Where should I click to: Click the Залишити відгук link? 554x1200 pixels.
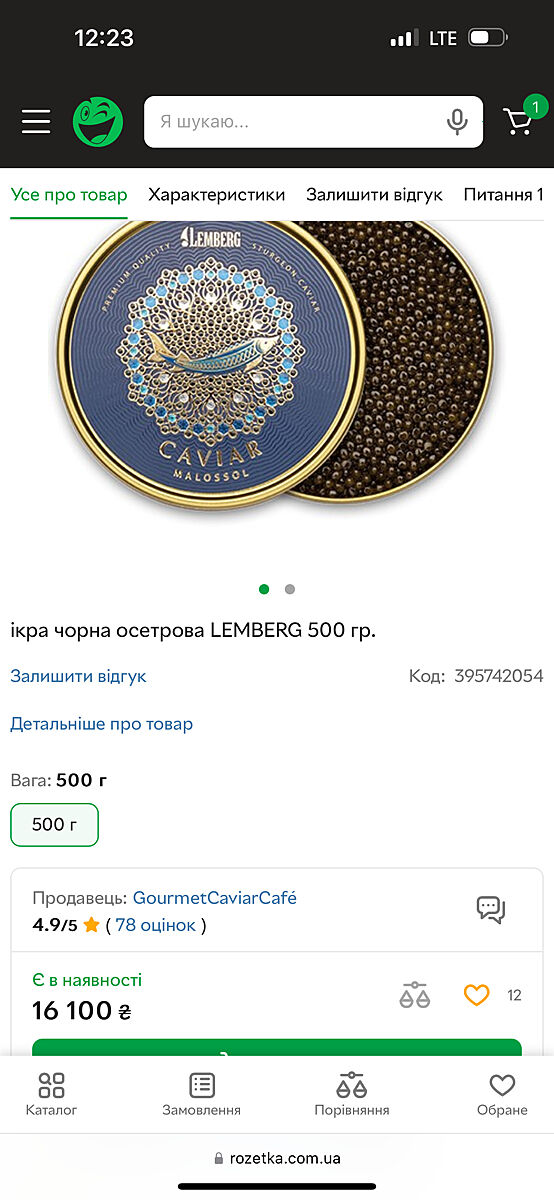(78, 676)
